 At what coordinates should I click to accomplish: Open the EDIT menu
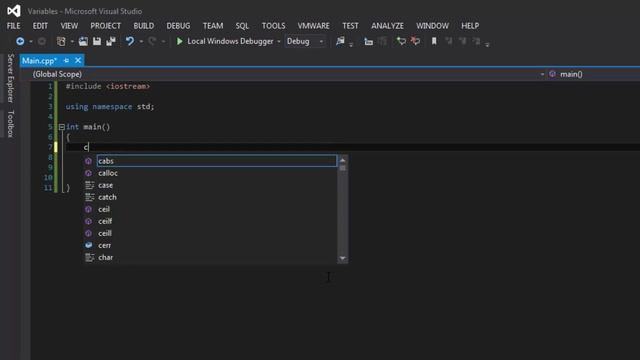coord(40,26)
